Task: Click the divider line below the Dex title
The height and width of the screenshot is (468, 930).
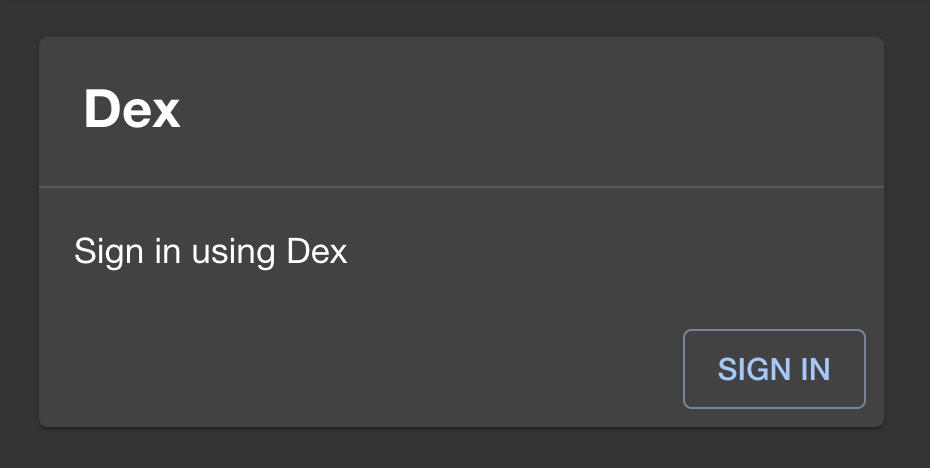Action: [461, 187]
